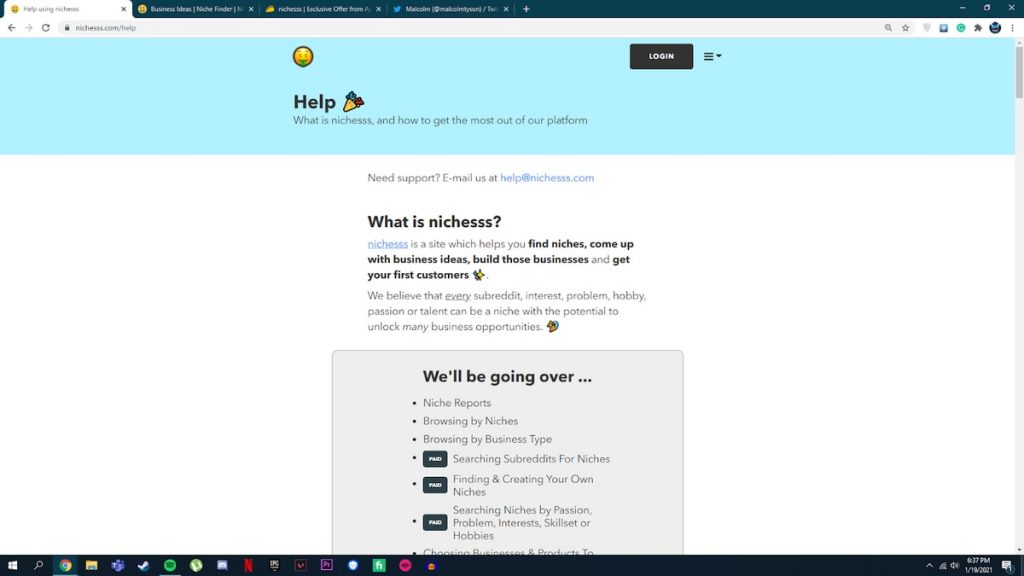Click the nichesss money-face logo

click(x=303, y=57)
